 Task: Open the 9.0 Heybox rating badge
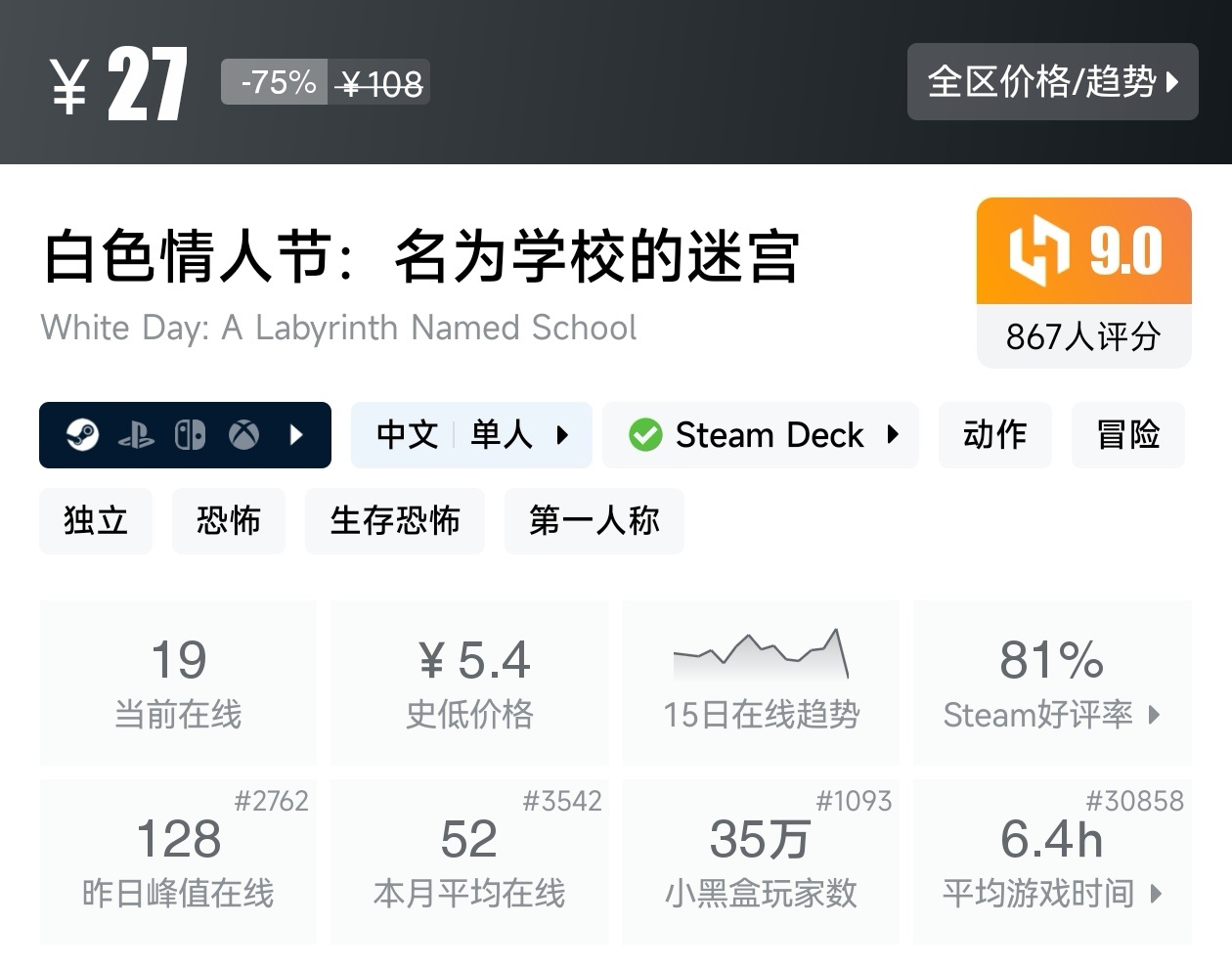[x=1084, y=251]
